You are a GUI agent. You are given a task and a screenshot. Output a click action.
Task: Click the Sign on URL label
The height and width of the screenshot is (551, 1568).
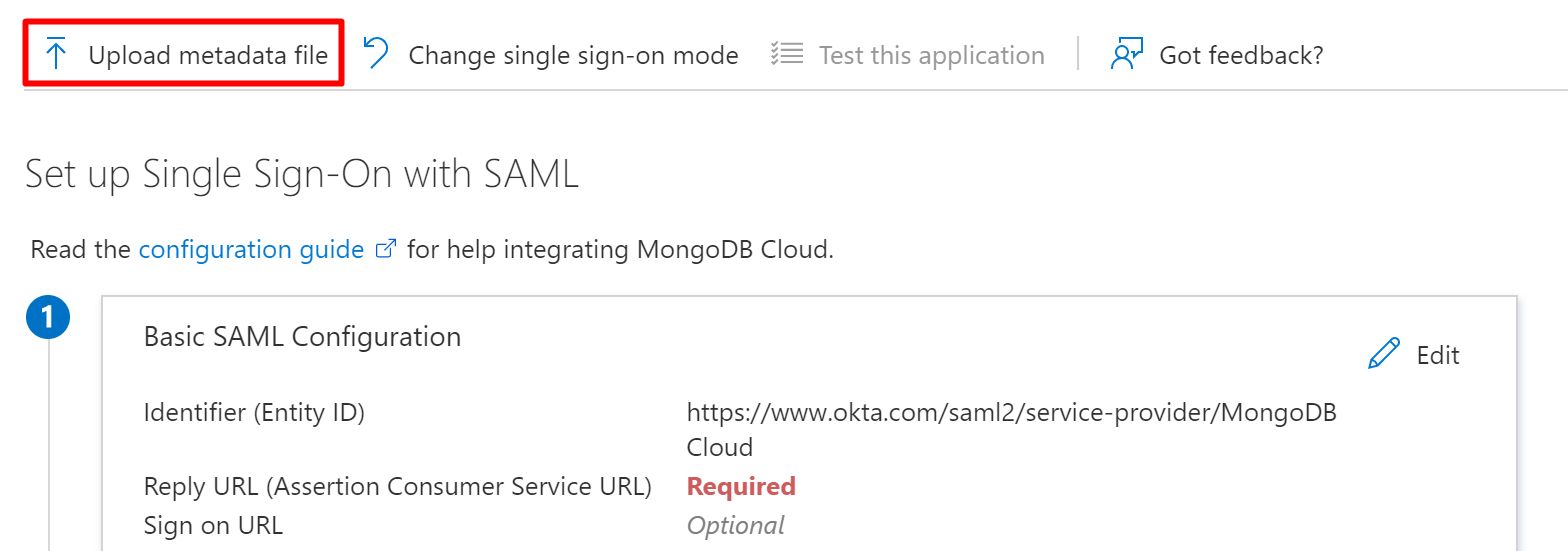point(213,525)
